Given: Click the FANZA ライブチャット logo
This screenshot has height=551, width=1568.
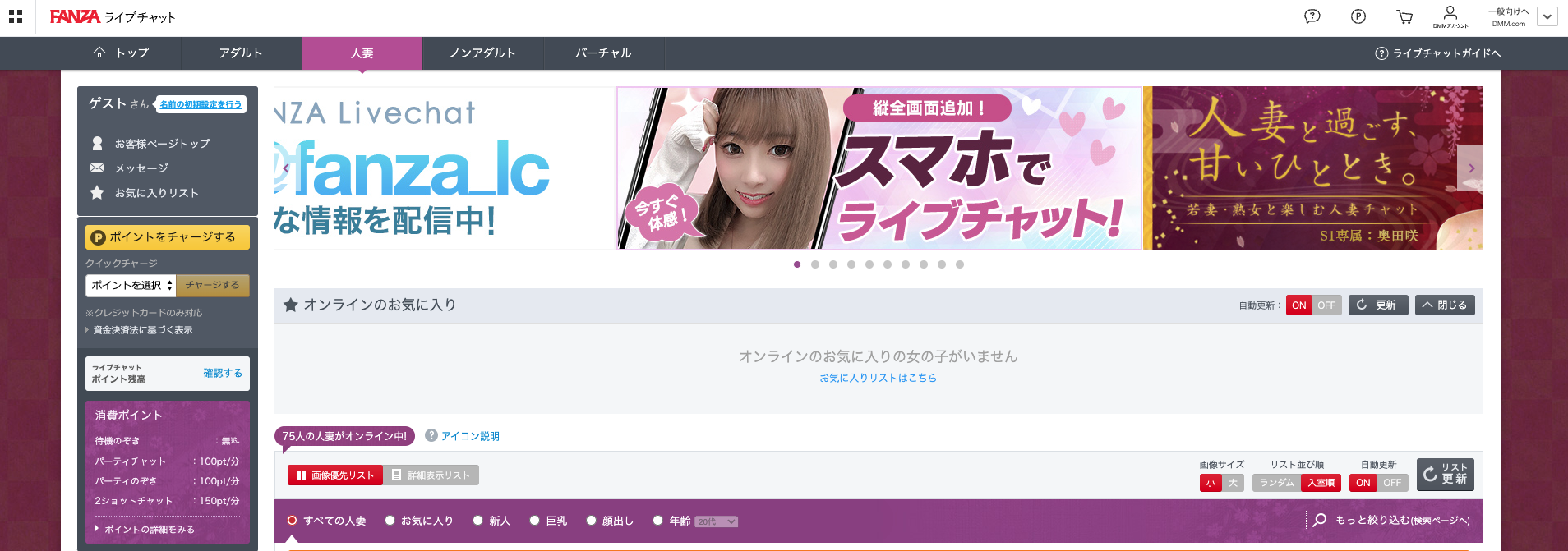Looking at the screenshot, I should (113, 17).
